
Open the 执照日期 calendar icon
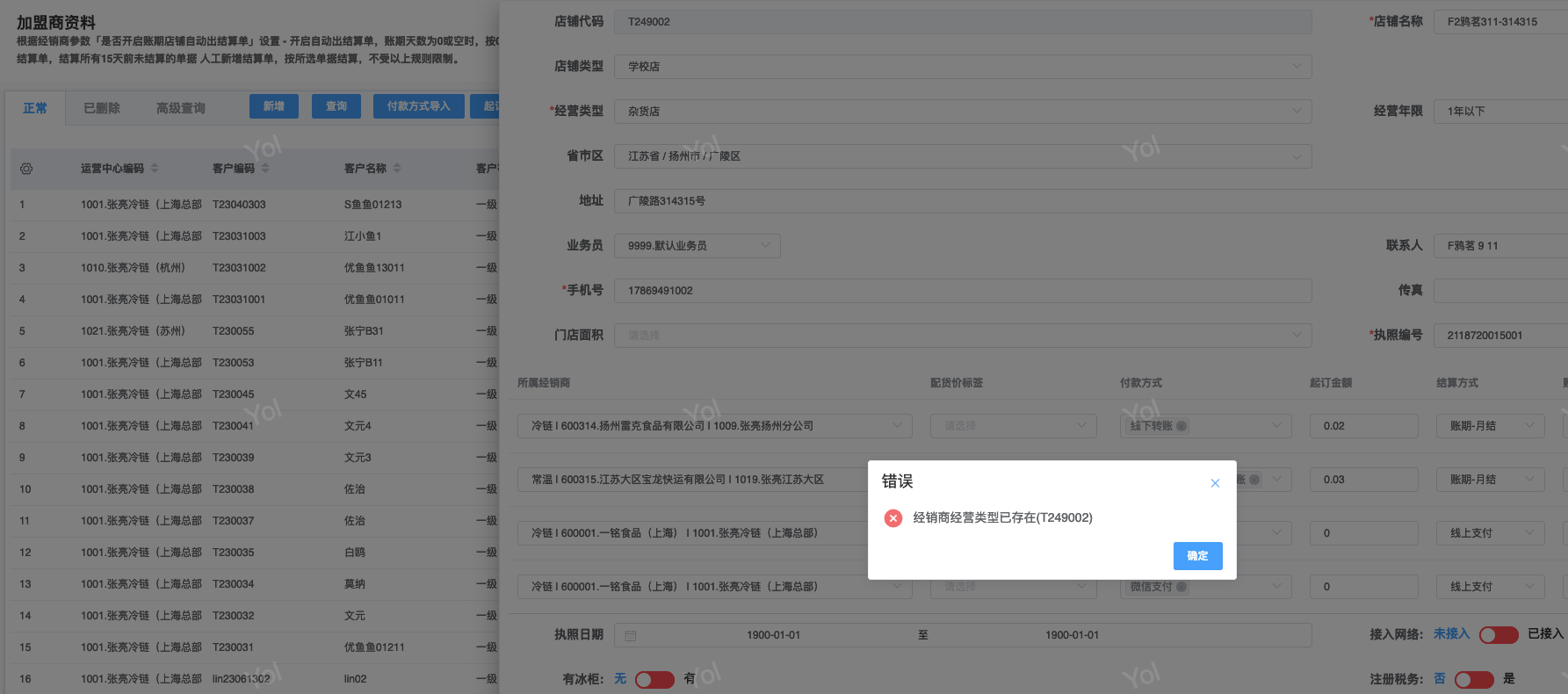[x=630, y=635]
